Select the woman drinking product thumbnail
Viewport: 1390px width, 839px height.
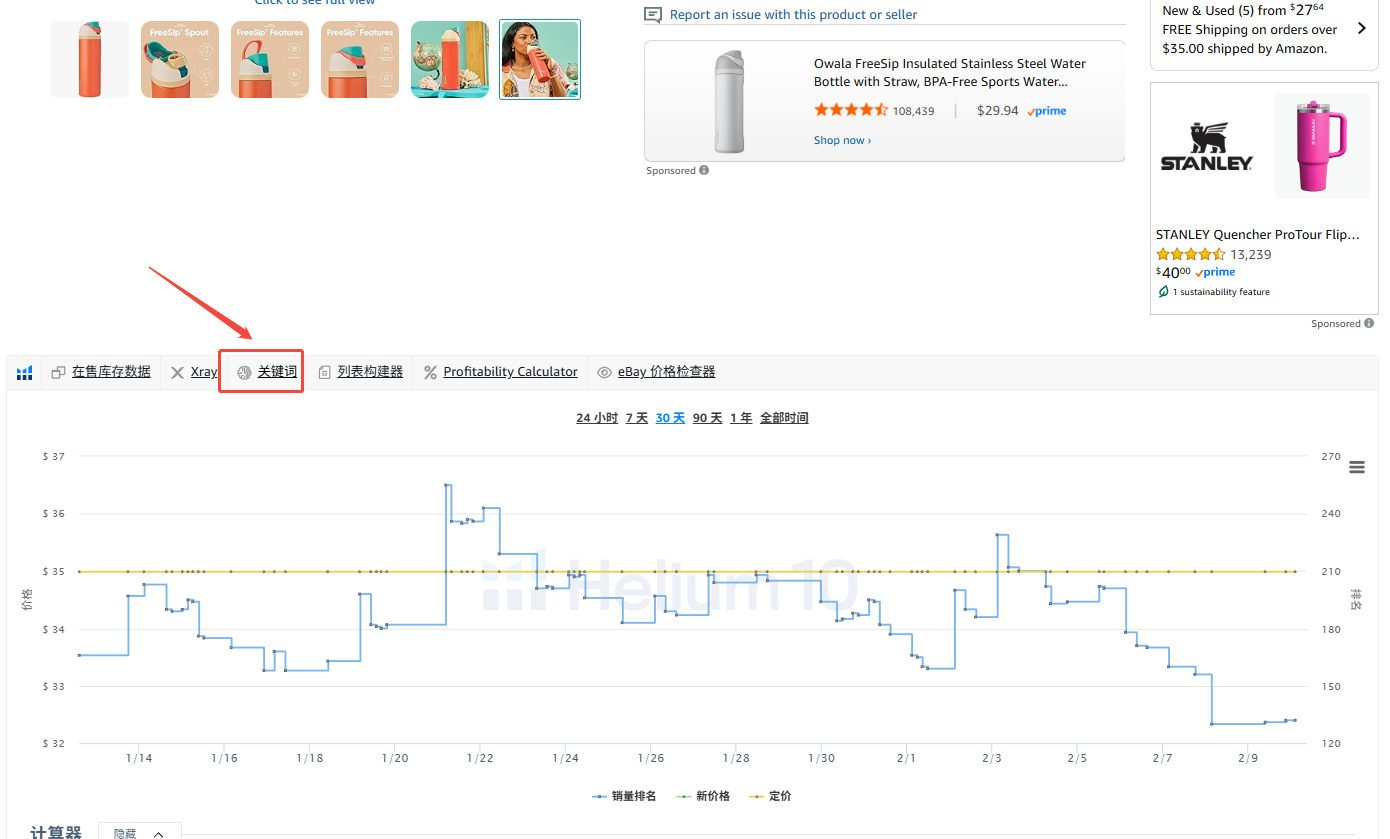coord(539,60)
